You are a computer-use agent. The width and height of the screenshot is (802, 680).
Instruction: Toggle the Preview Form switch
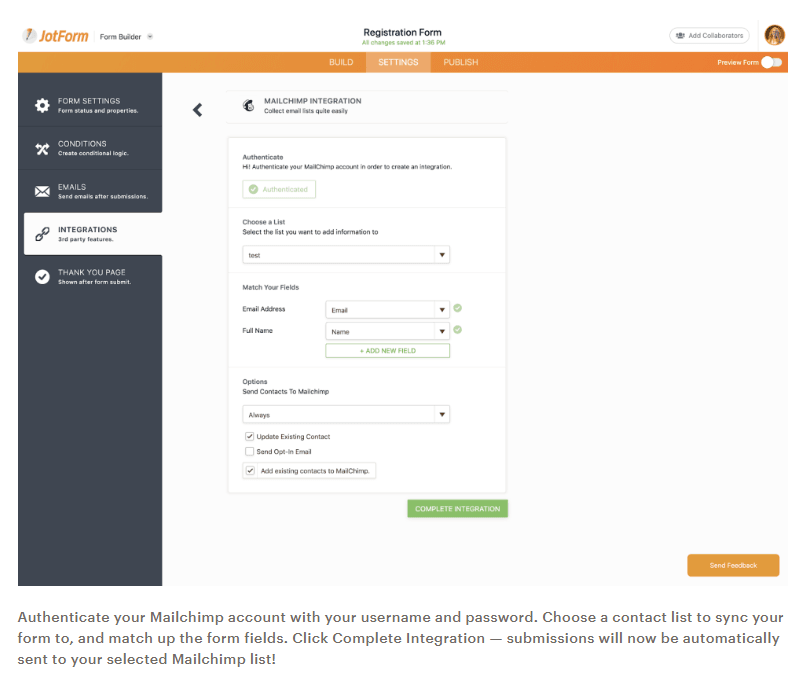tap(771, 62)
